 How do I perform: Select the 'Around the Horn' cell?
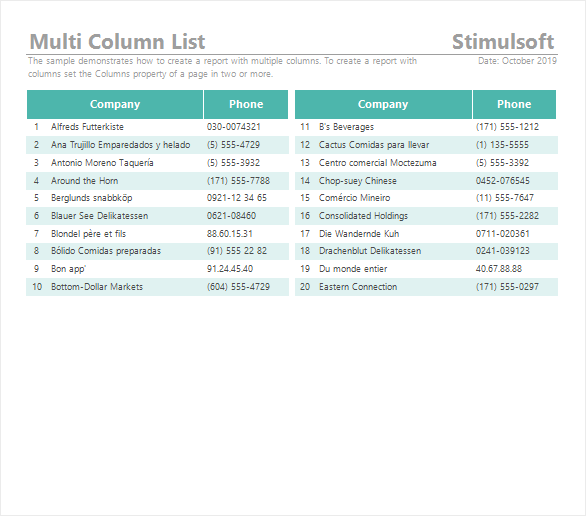[x=84, y=181]
